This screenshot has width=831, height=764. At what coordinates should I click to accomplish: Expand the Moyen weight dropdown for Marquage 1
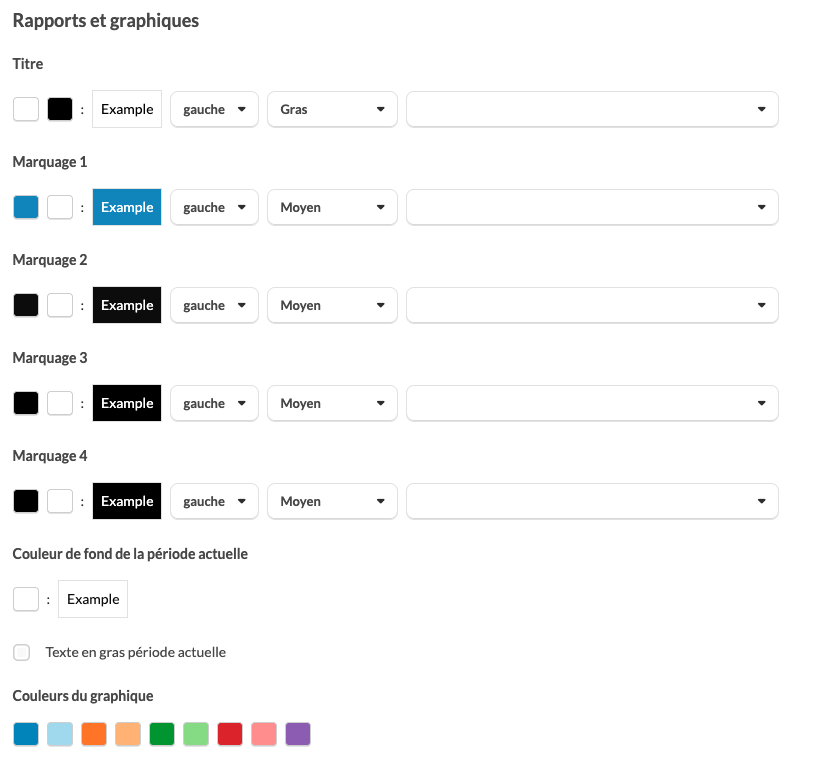332,207
